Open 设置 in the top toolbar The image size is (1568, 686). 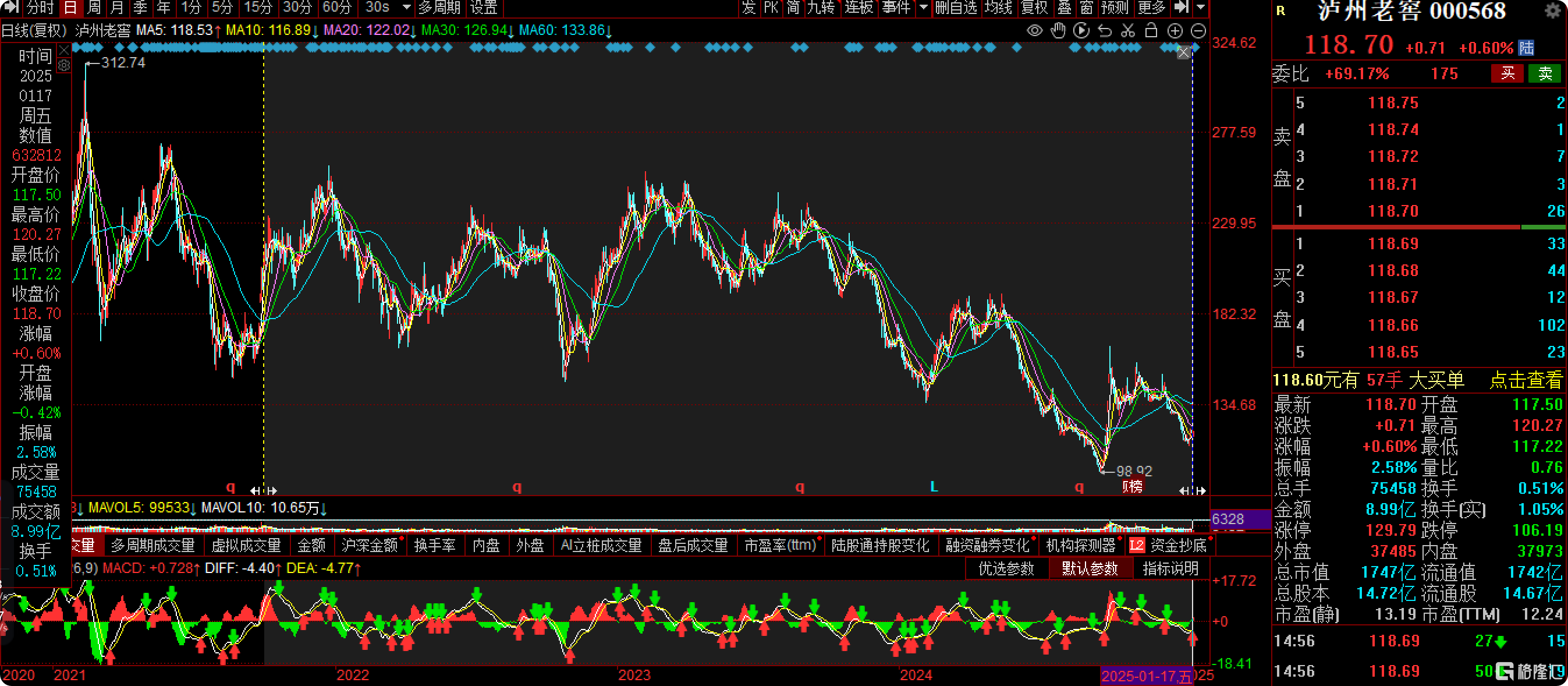(484, 8)
